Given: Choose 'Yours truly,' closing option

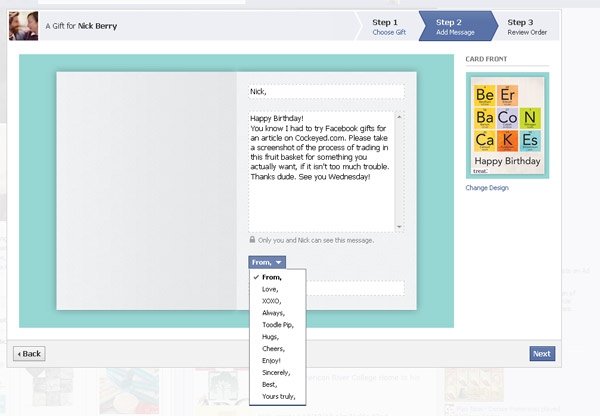Looking at the screenshot, I should 277,396.
